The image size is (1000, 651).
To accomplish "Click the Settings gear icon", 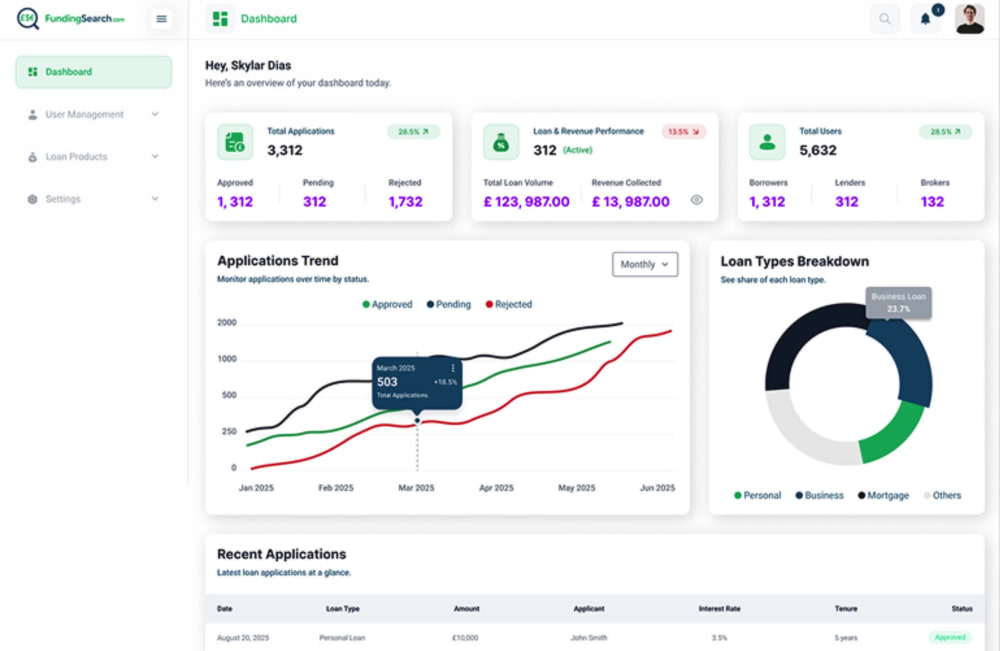I will click(33, 199).
